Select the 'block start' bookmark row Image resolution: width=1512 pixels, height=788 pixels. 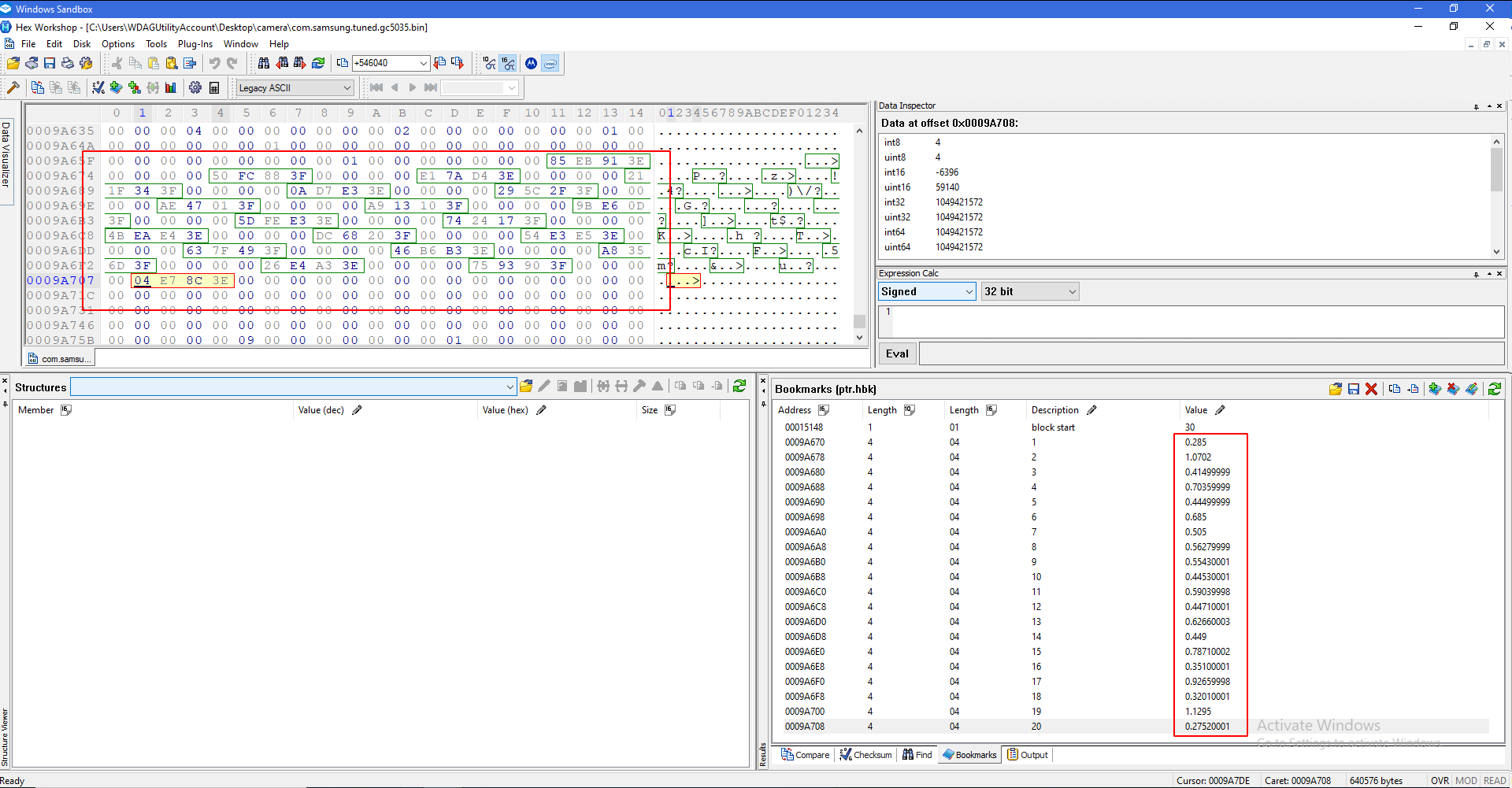tap(1131, 427)
